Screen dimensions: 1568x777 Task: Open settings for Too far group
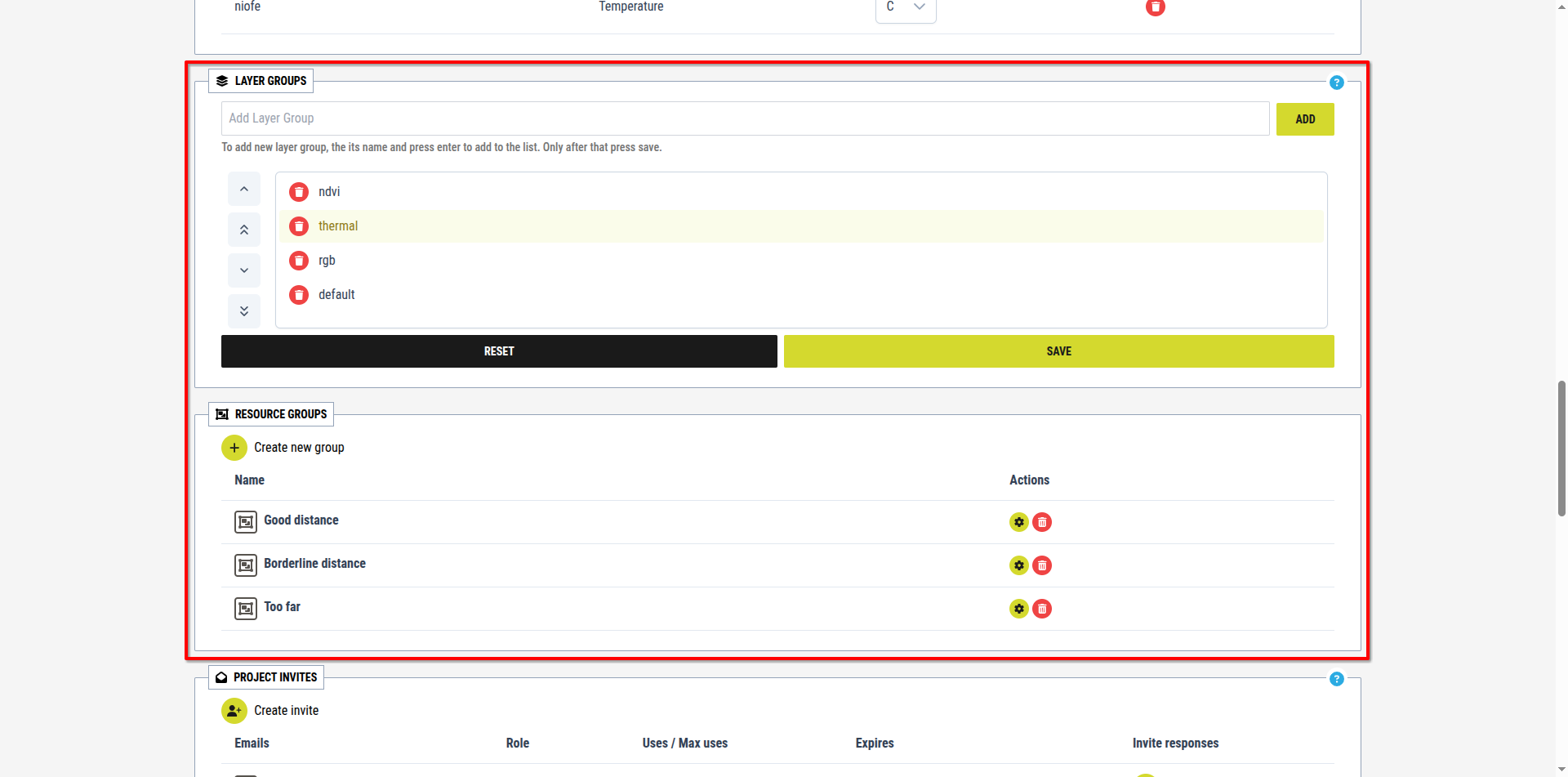[x=1019, y=609]
